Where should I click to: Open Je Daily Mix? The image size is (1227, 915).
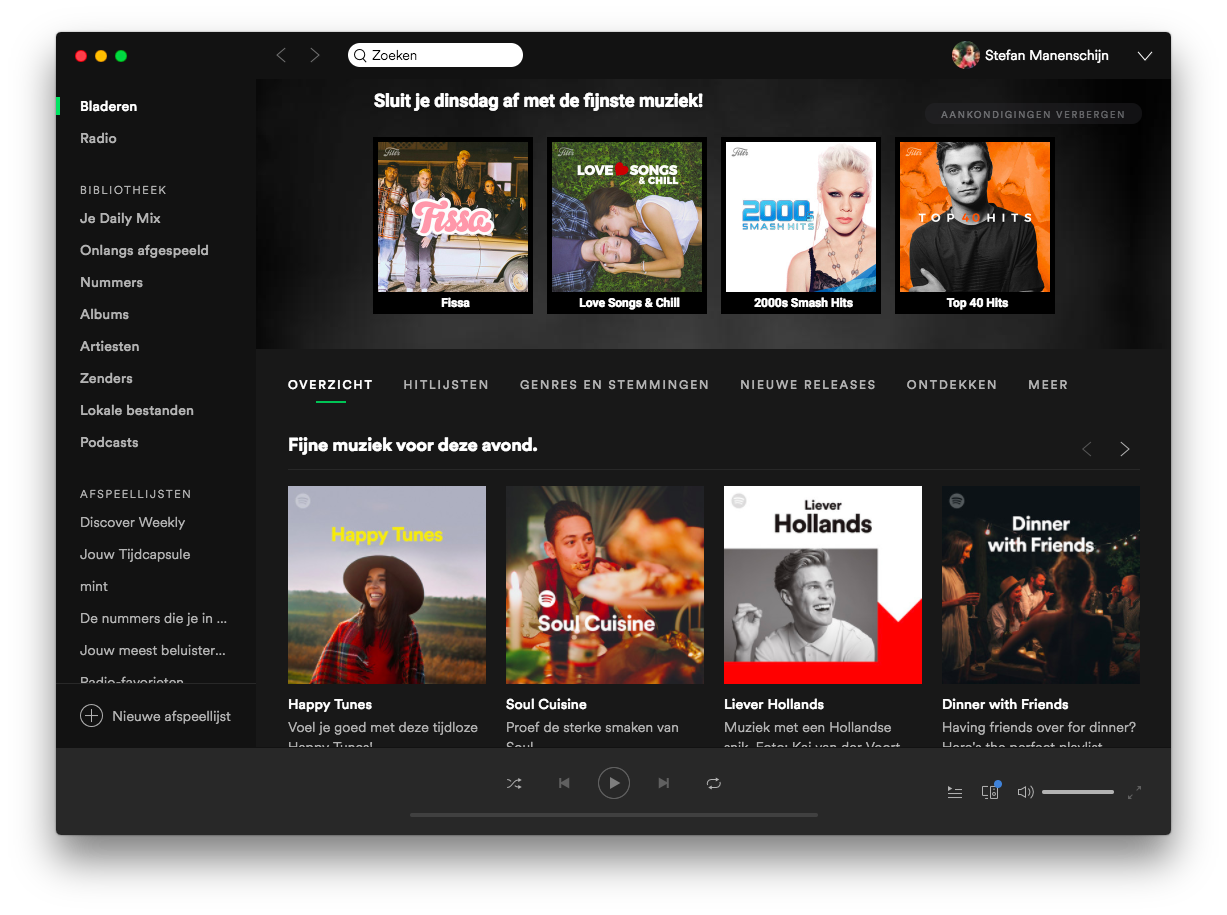pos(120,218)
